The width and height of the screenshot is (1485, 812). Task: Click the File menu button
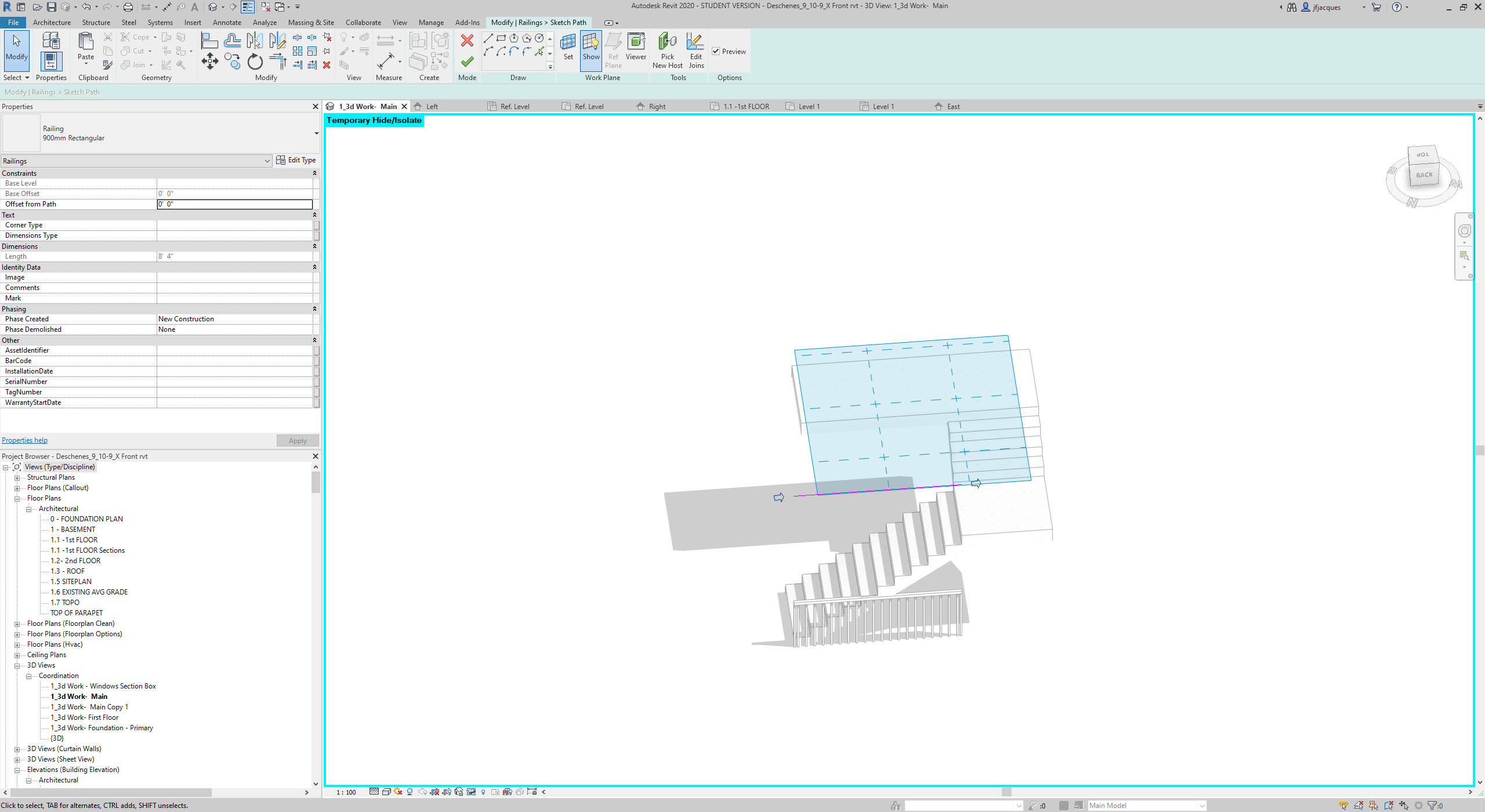point(13,23)
